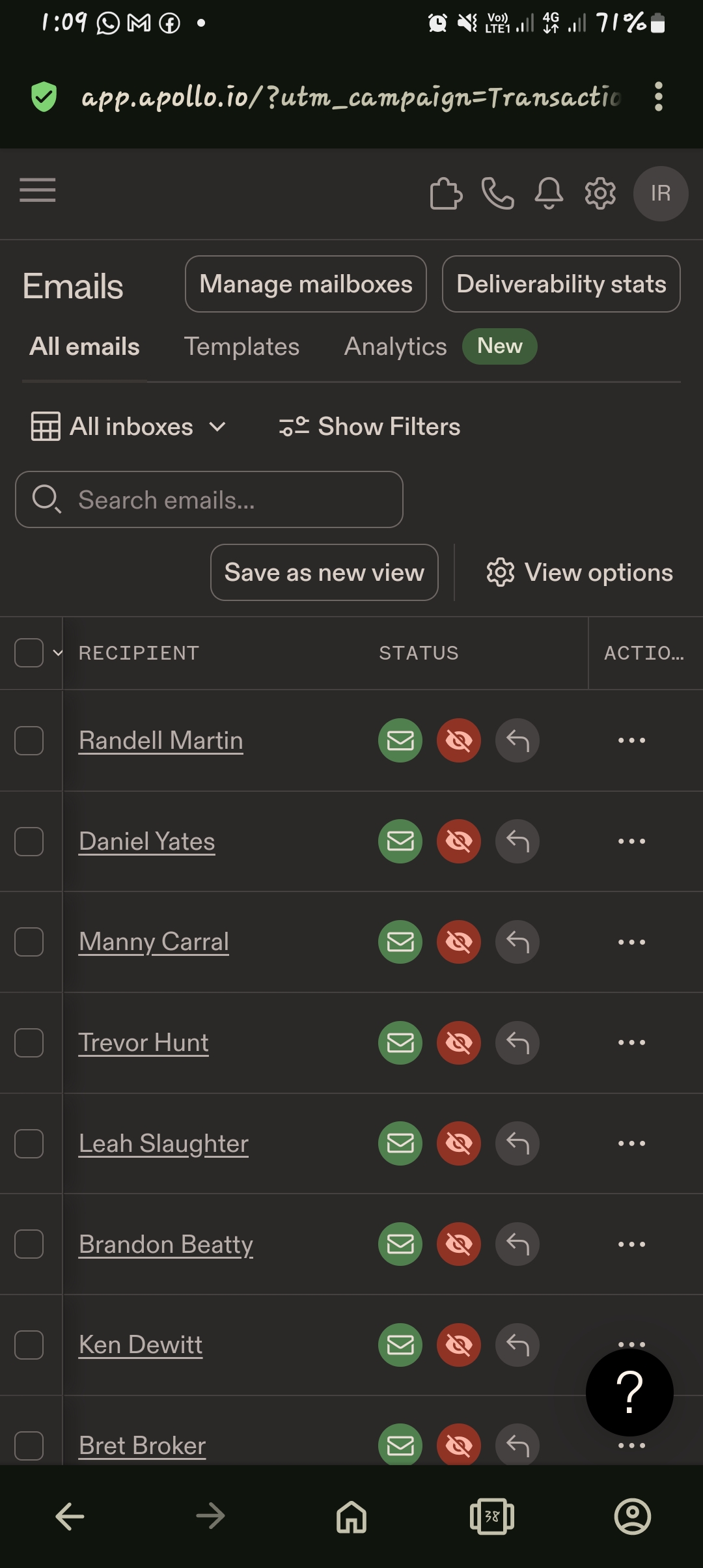This screenshot has height=1568, width=703.
Task: Check the box for Trevor Hunt
Action: coord(29,1043)
